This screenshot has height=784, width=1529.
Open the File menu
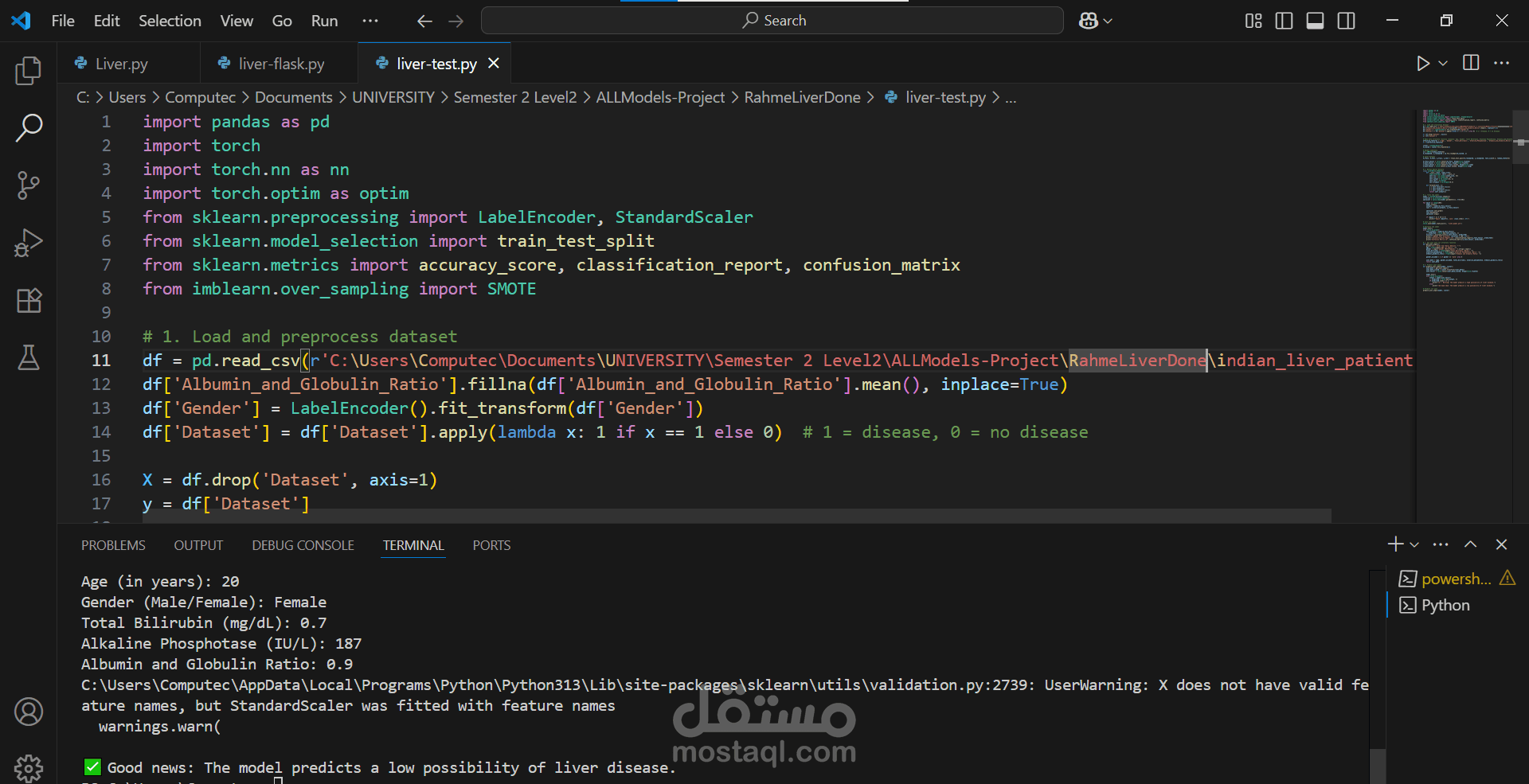click(63, 21)
